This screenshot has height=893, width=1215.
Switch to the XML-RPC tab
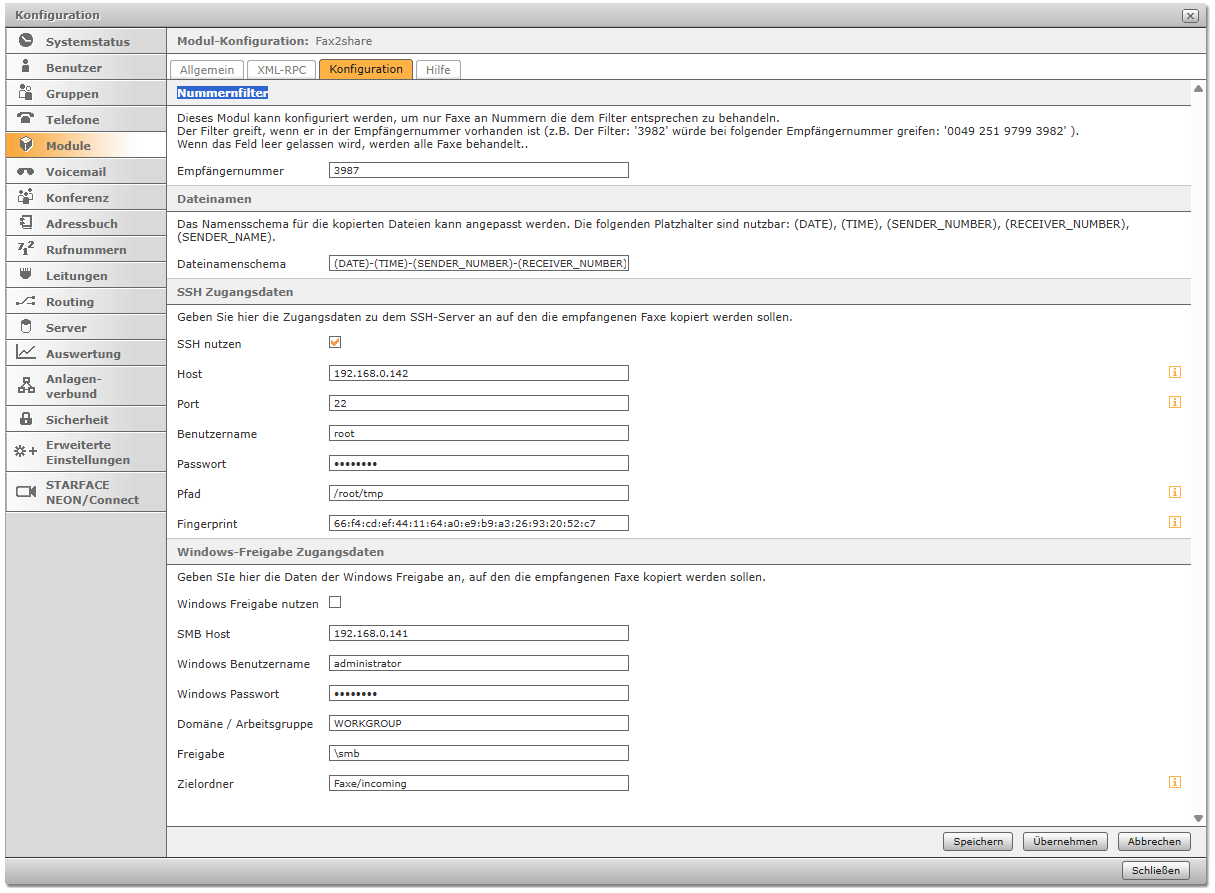click(x=280, y=70)
